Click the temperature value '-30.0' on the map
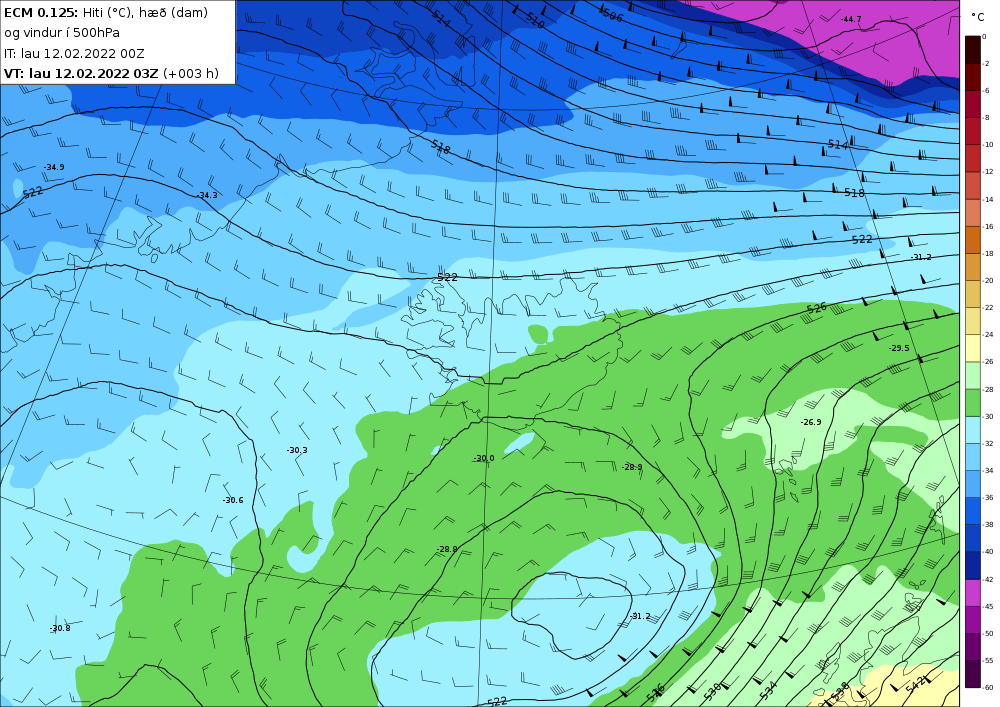Screen dimensions: 1000x707 coord(483,458)
